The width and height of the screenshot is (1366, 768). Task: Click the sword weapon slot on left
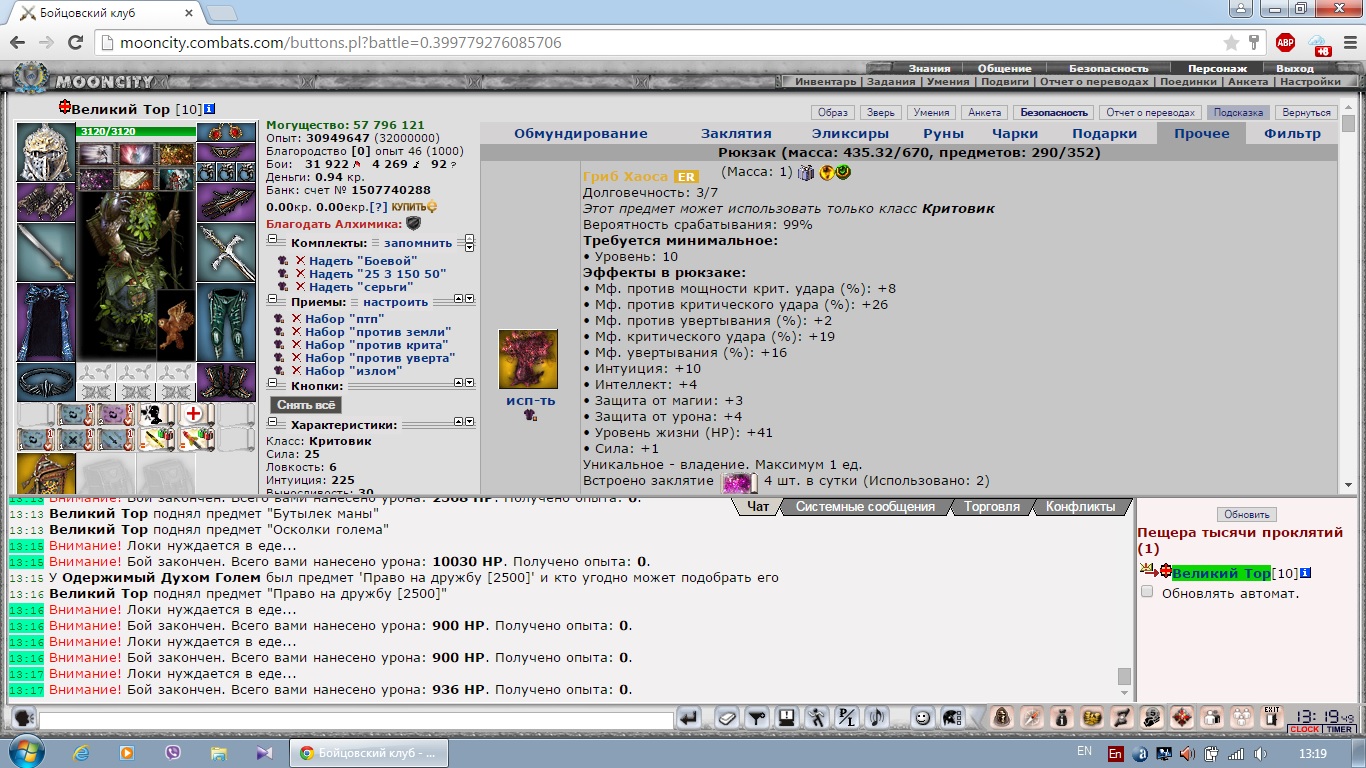click(x=46, y=252)
